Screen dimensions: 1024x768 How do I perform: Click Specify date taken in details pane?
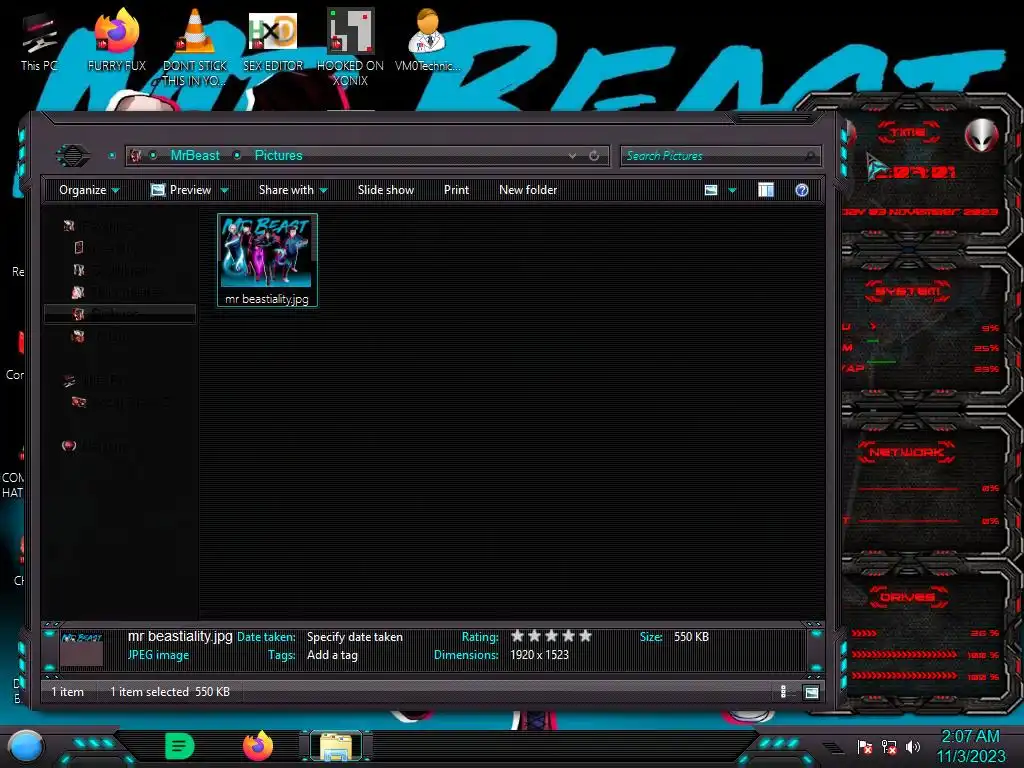tap(355, 637)
